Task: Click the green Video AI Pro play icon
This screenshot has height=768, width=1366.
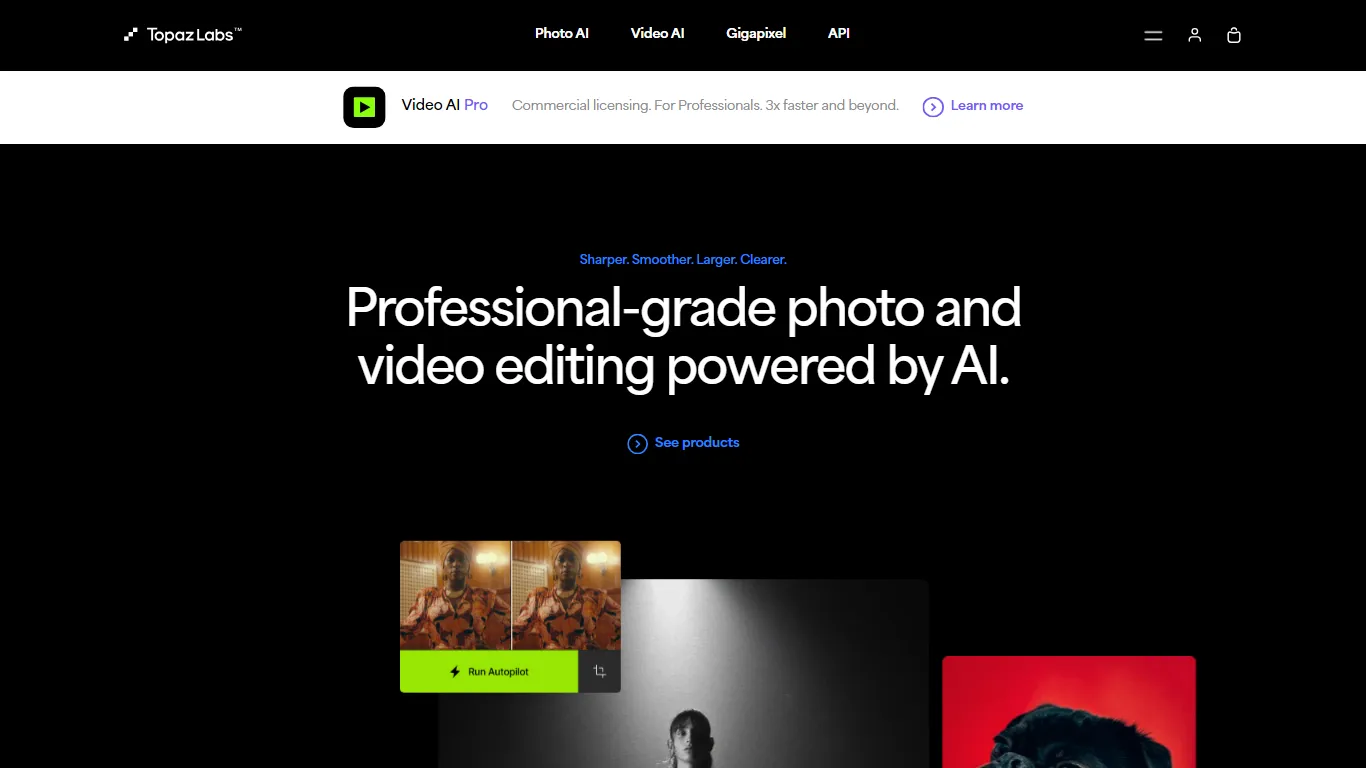Action: pyautogui.click(x=364, y=107)
